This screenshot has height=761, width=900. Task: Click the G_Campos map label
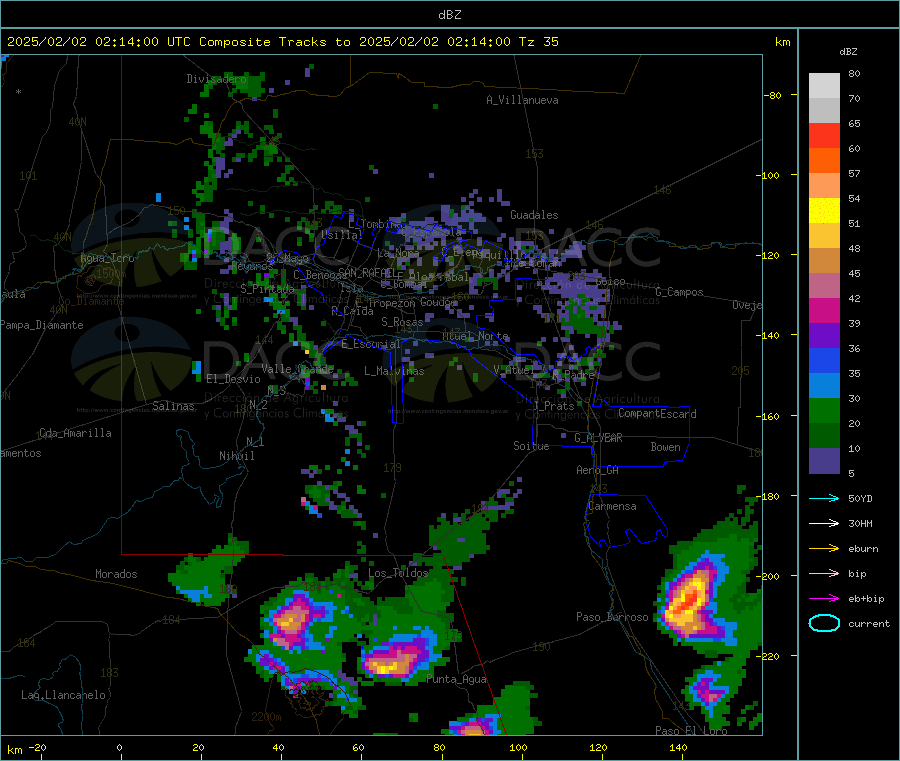[679, 292]
